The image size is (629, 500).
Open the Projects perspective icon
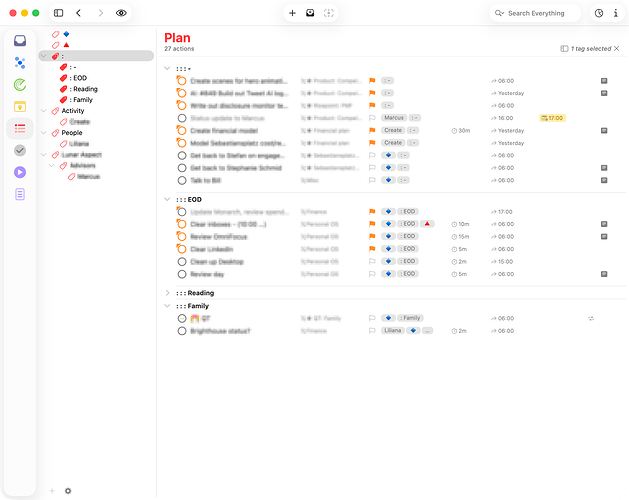[20, 63]
